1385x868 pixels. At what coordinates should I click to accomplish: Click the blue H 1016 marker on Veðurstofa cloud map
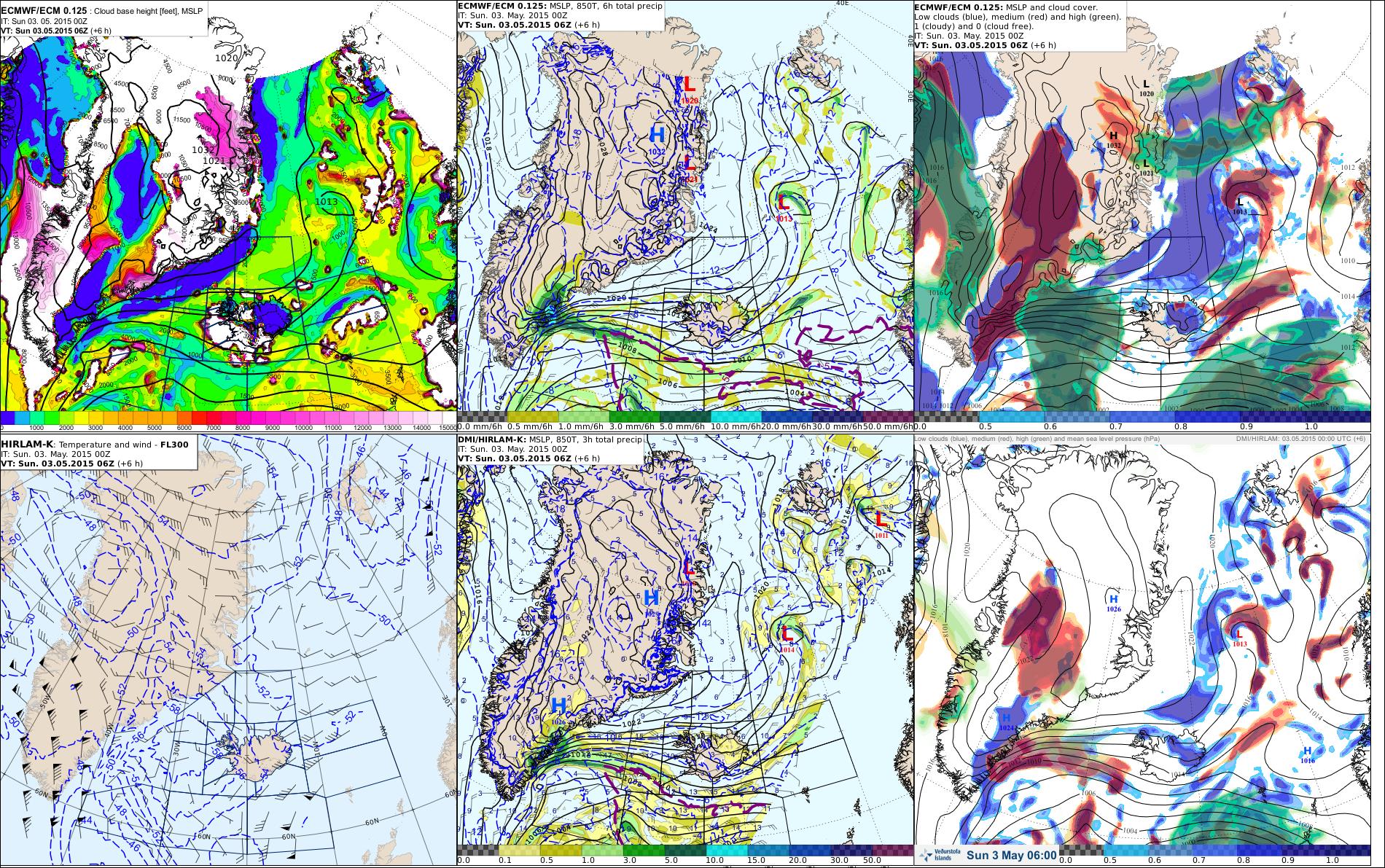click(1307, 754)
